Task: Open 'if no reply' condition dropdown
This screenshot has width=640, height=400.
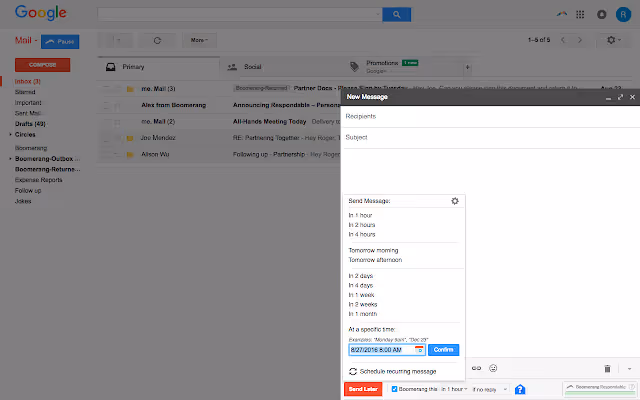Action: (490, 389)
